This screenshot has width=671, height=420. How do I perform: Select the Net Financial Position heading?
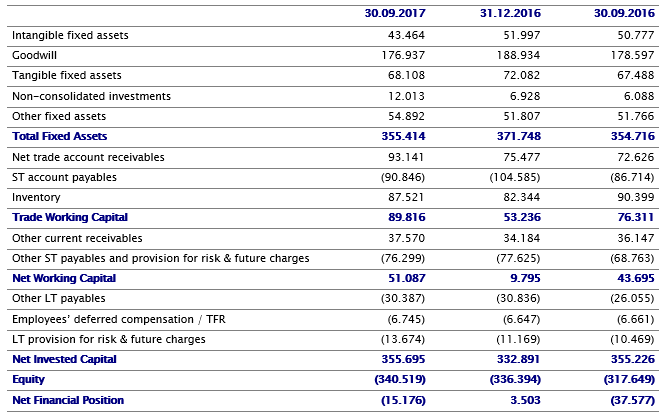click(68, 400)
